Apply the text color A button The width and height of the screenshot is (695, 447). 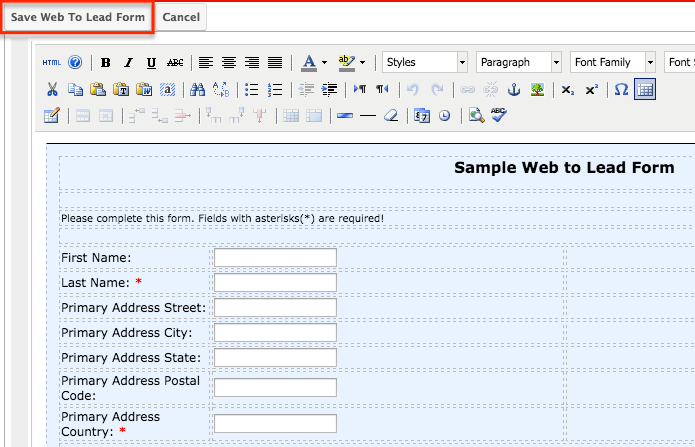click(x=309, y=63)
